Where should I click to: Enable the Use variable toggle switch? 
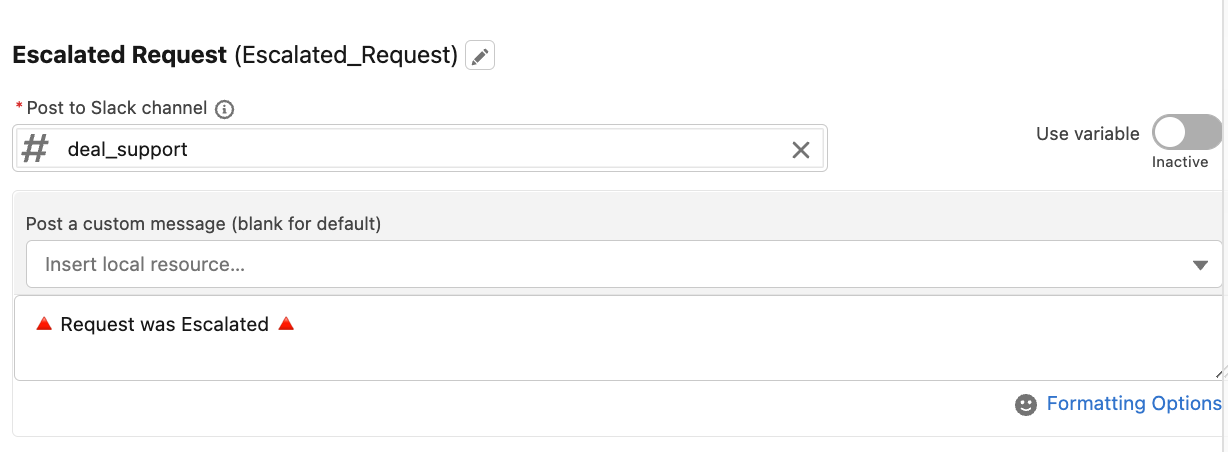[x=1187, y=132]
